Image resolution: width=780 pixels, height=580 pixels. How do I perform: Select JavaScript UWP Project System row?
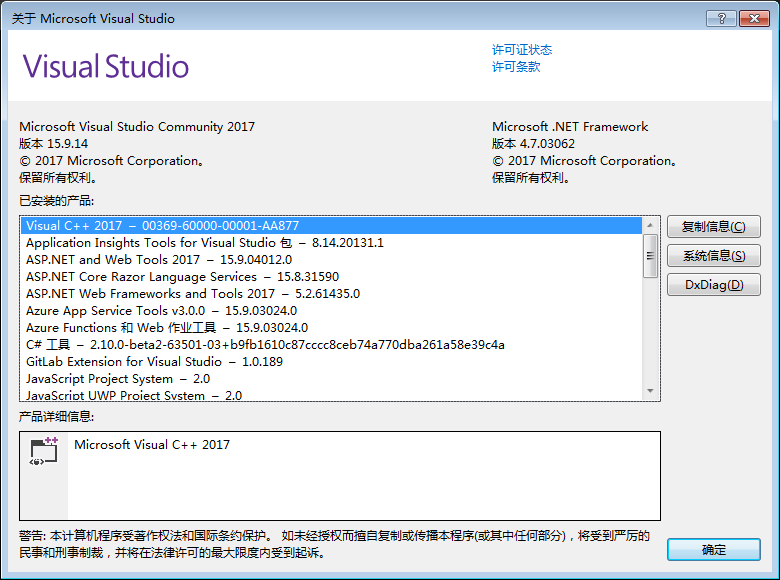coord(331,395)
